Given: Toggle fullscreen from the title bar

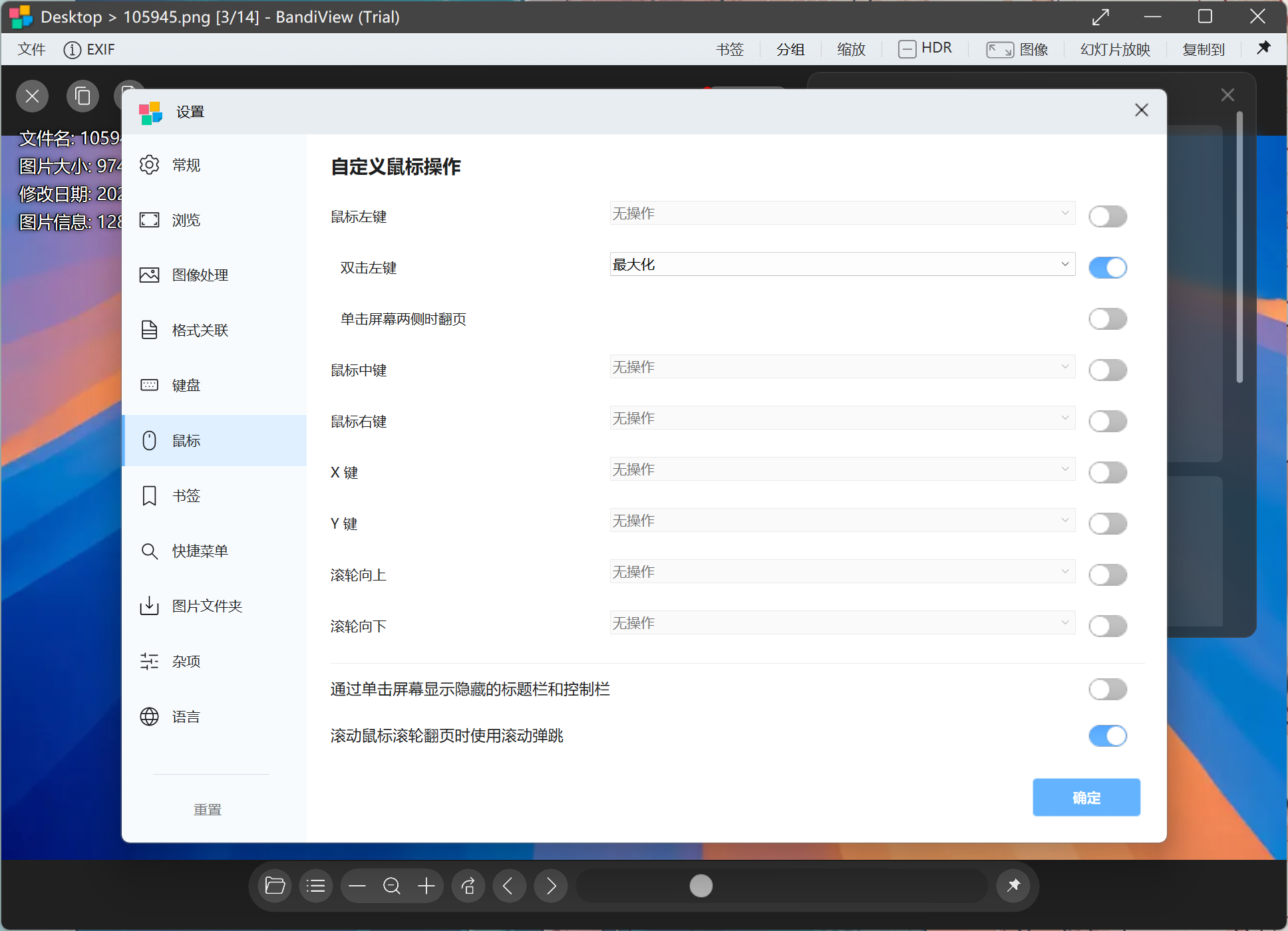Looking at the screenshot, I should pyautogui.click(x=1101, y=17).
